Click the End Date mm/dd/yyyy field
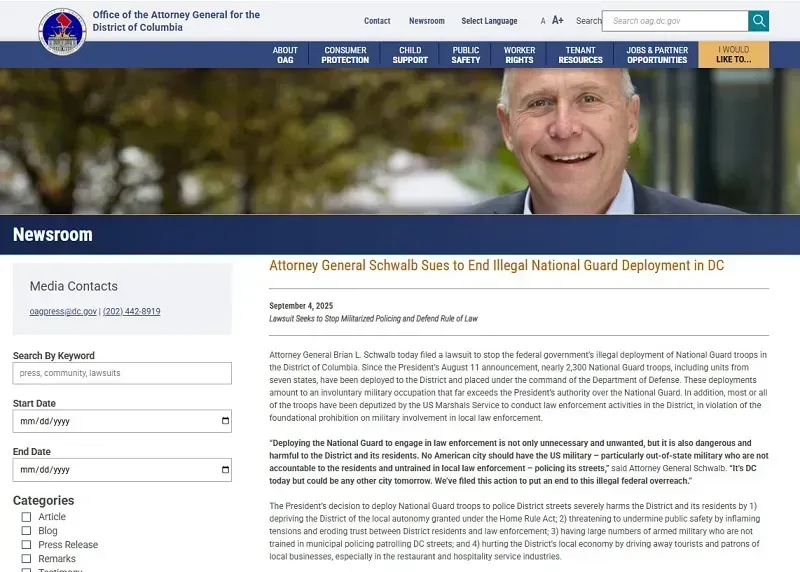 click(122, 469)
